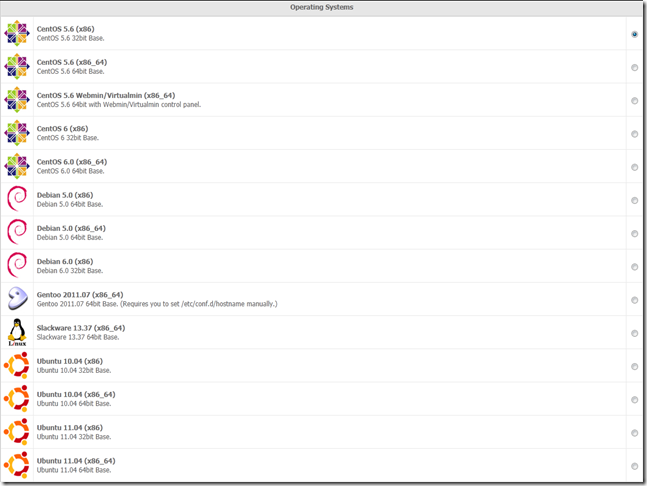Click the Debian swirl beside Debian 5.0 (x86)

pyautogui.click(x=17, y=199)
